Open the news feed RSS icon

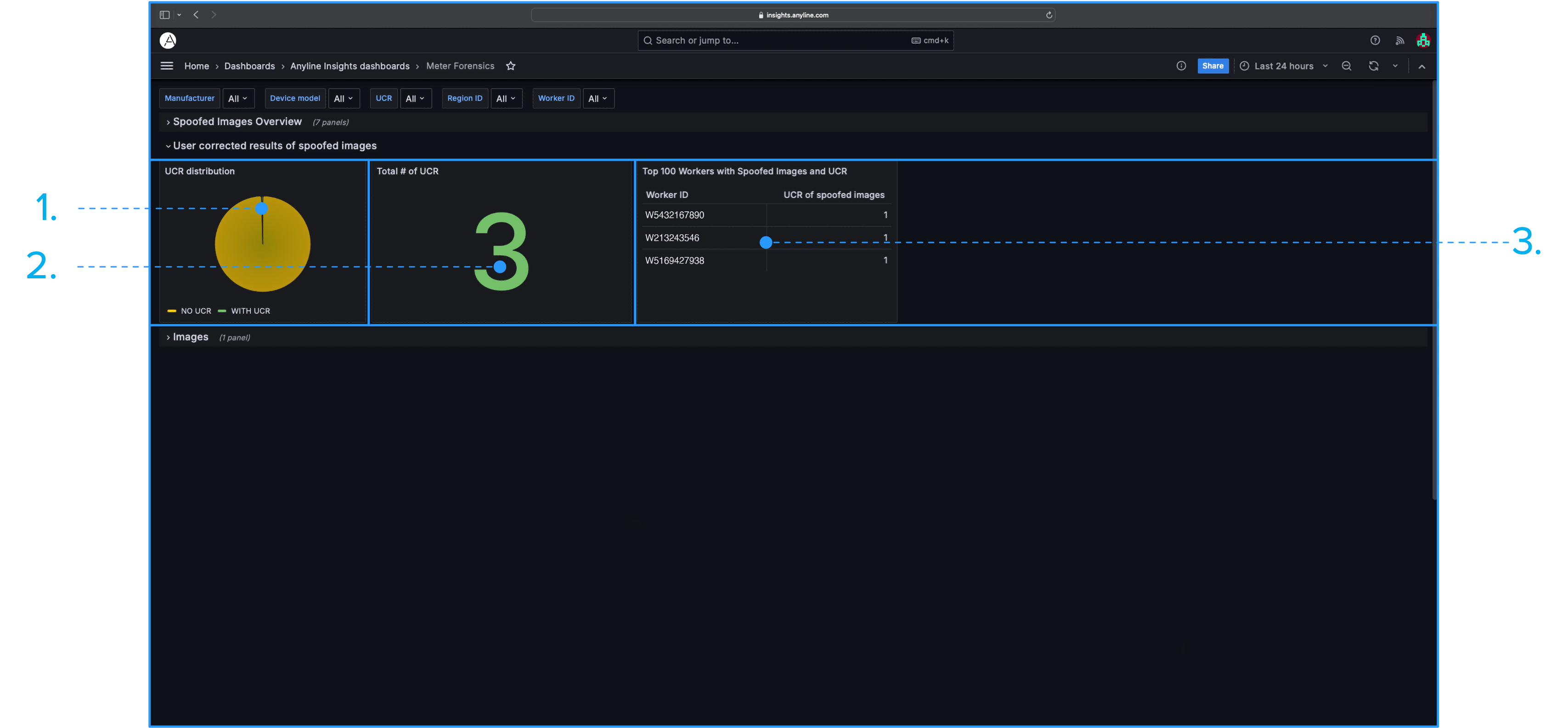[x=1400, y=40]
